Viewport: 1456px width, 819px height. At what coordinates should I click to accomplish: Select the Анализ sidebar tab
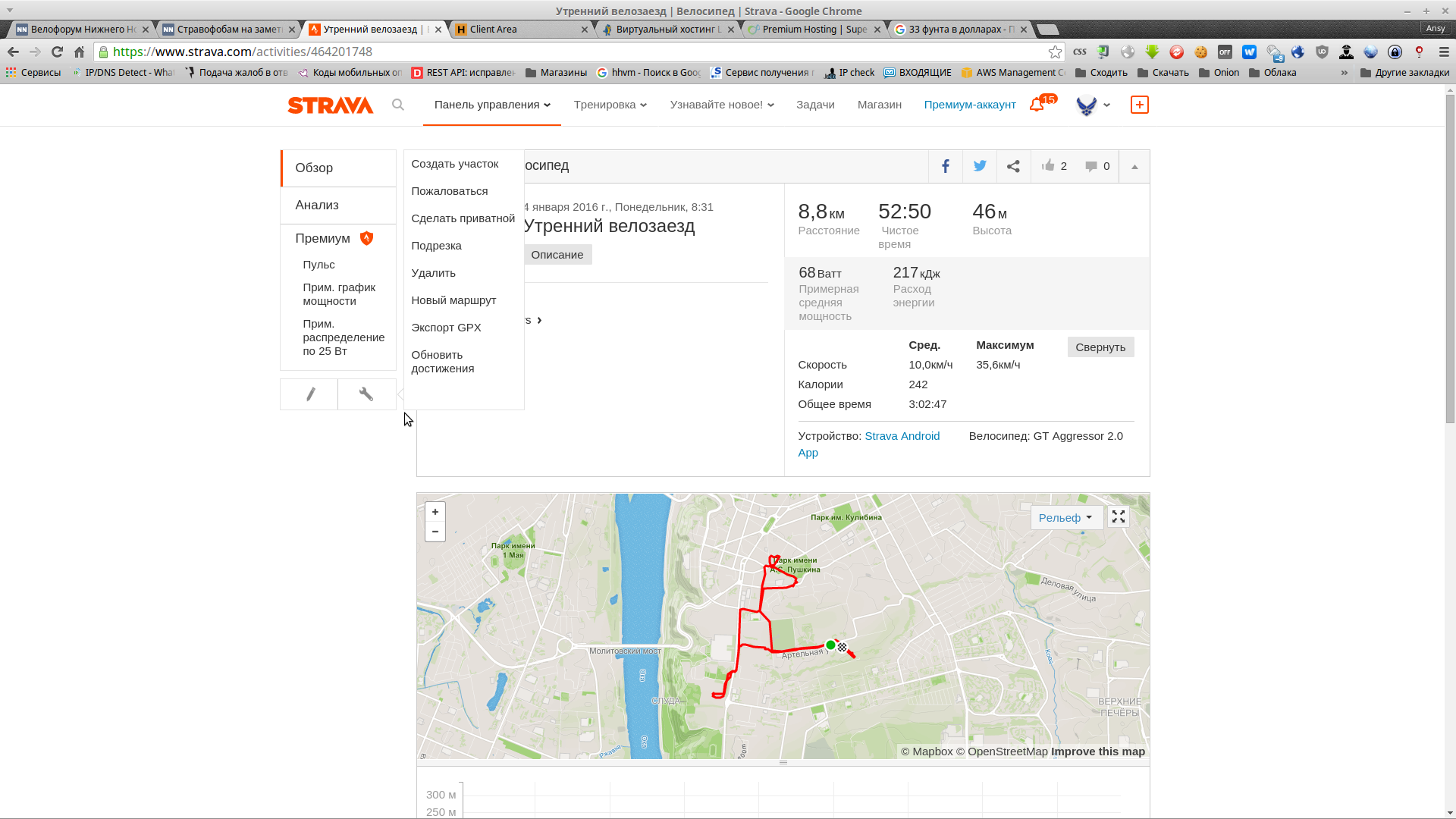tap(338, 206)
